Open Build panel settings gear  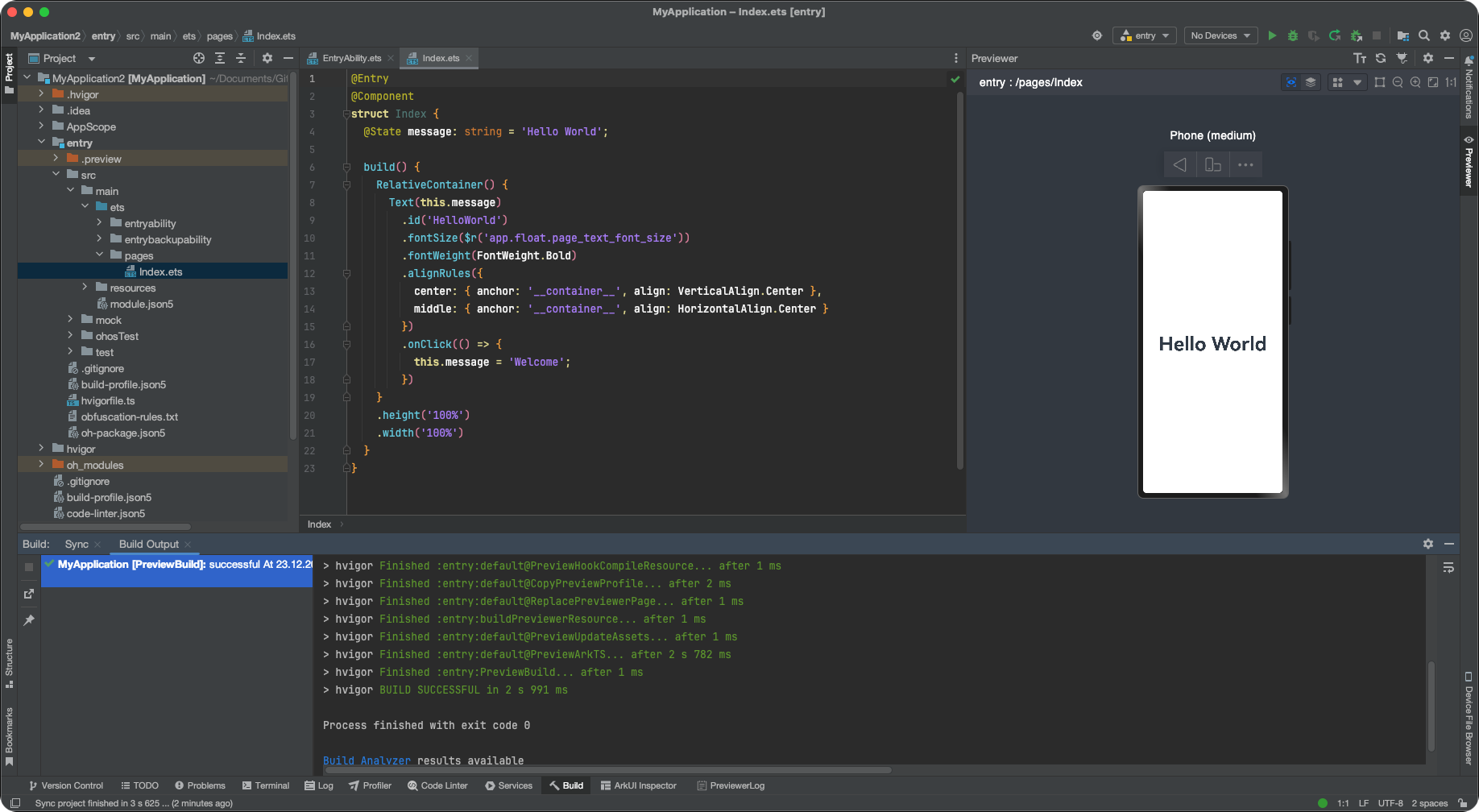[1428, 544]
